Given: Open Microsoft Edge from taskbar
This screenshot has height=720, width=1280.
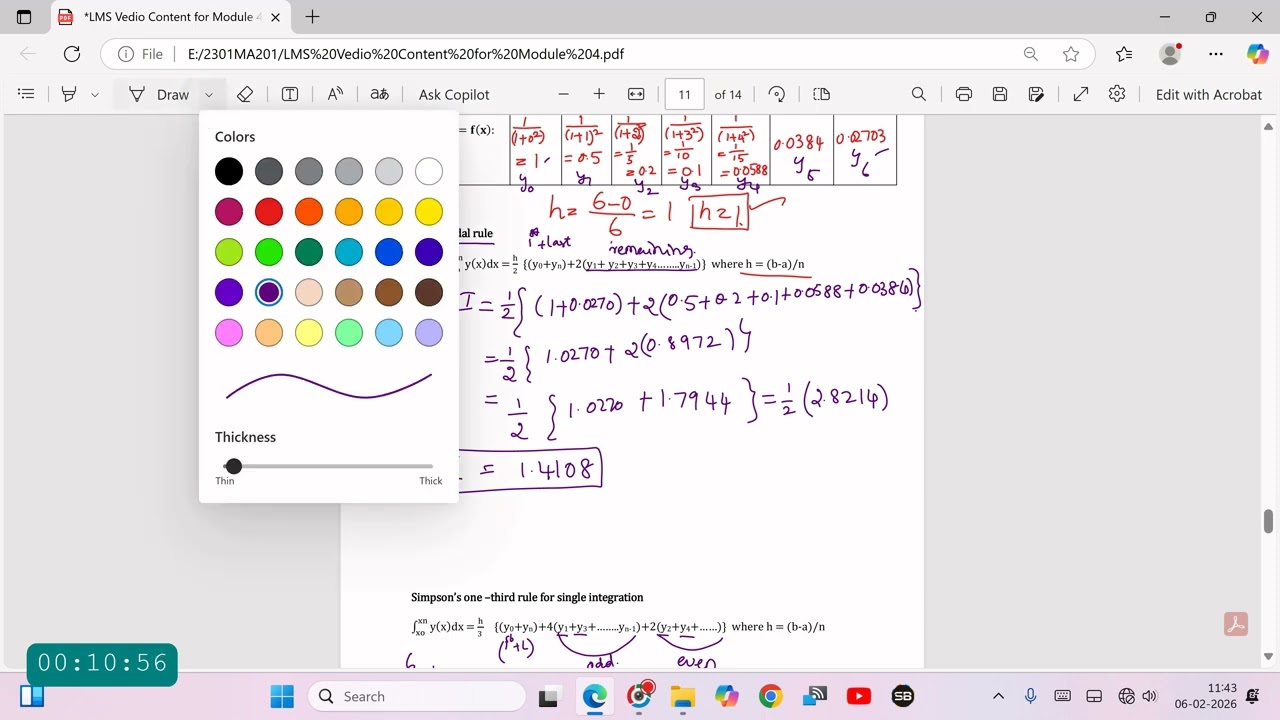Looking at the screenshot, I should [x=595, y=696].
